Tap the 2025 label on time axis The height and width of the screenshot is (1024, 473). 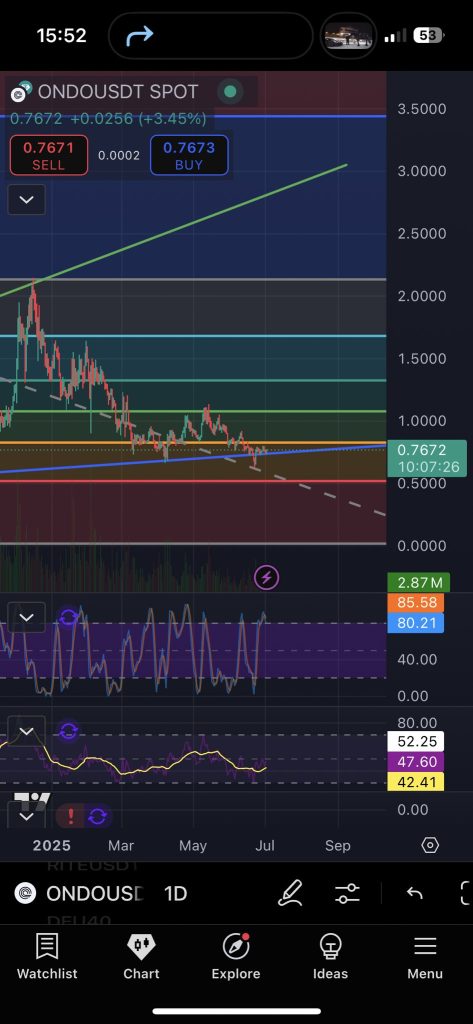click(x=52, y=845)
